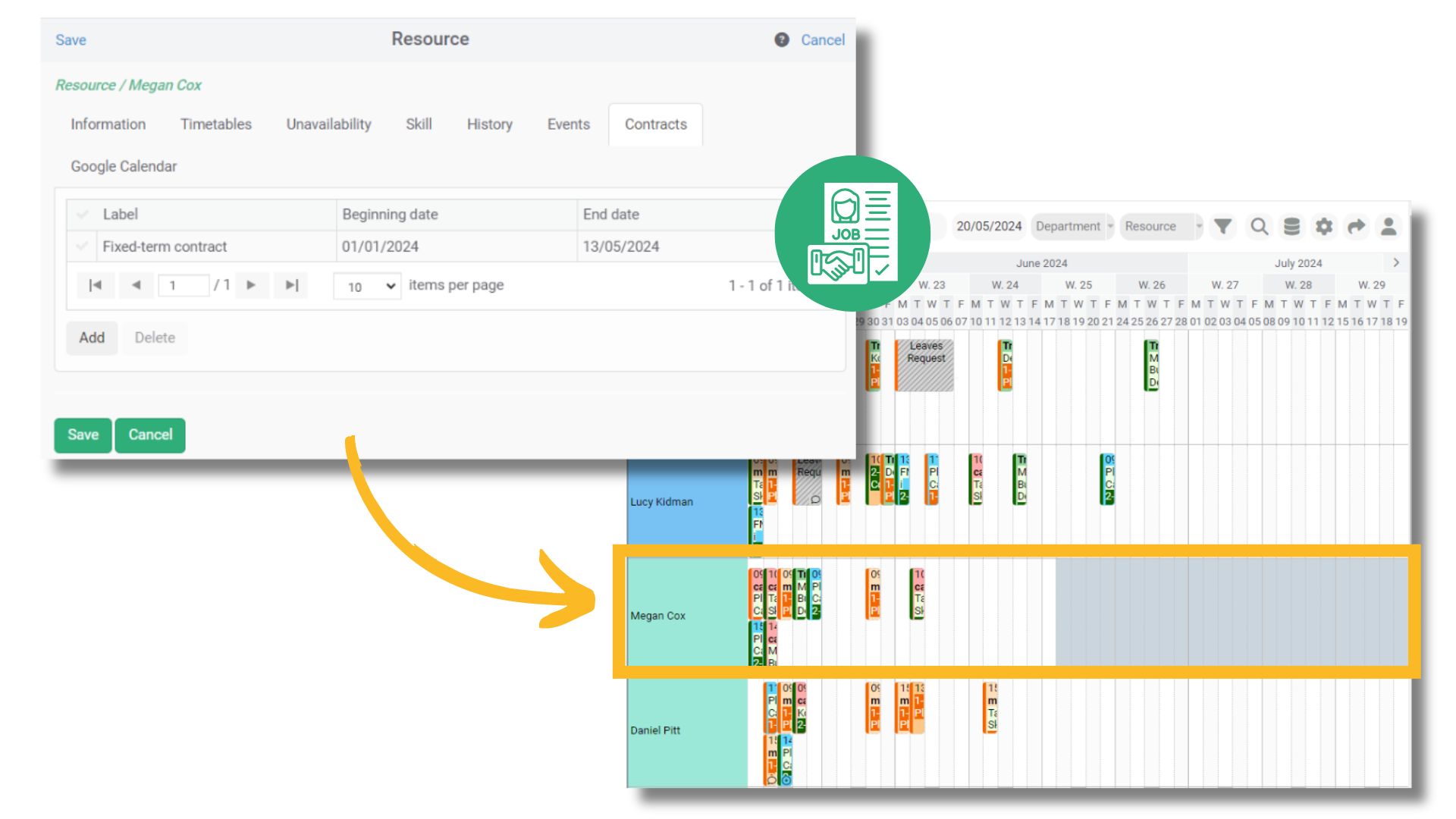Toggle the checkbox next to Fixed-term contract
This screenshot has height=819, width=1456.
(x=82, y=247)
